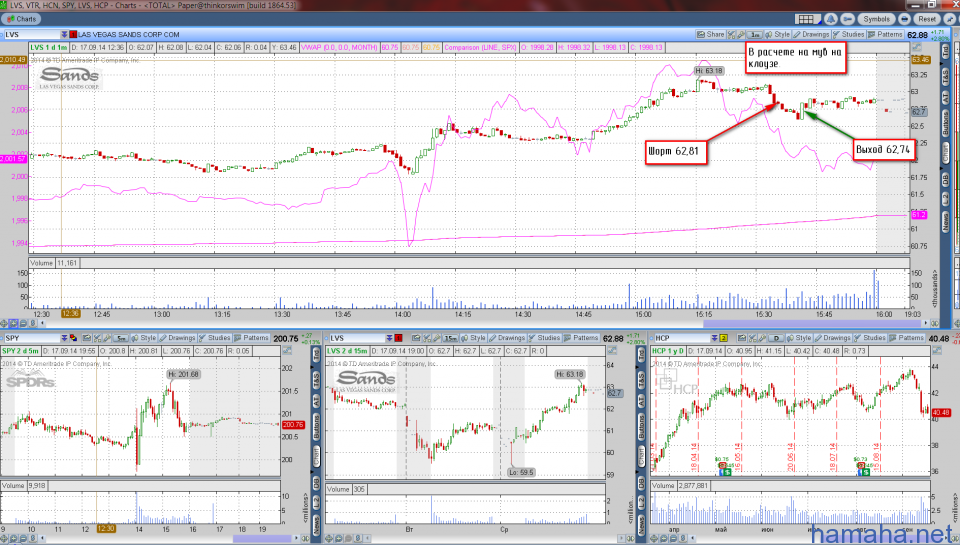Open the Studies menu on the LVS main chart
960x545 pixels.
coord(849,34)
